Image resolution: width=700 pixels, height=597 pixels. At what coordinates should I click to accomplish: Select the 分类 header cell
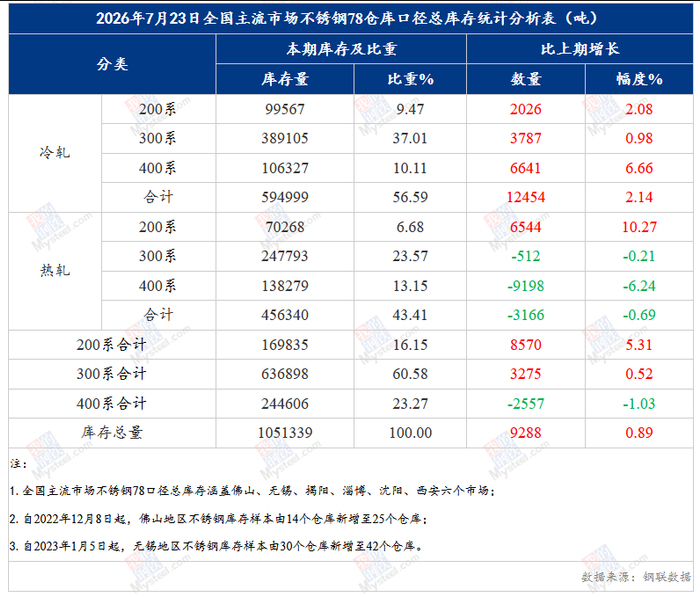point(112,64)
